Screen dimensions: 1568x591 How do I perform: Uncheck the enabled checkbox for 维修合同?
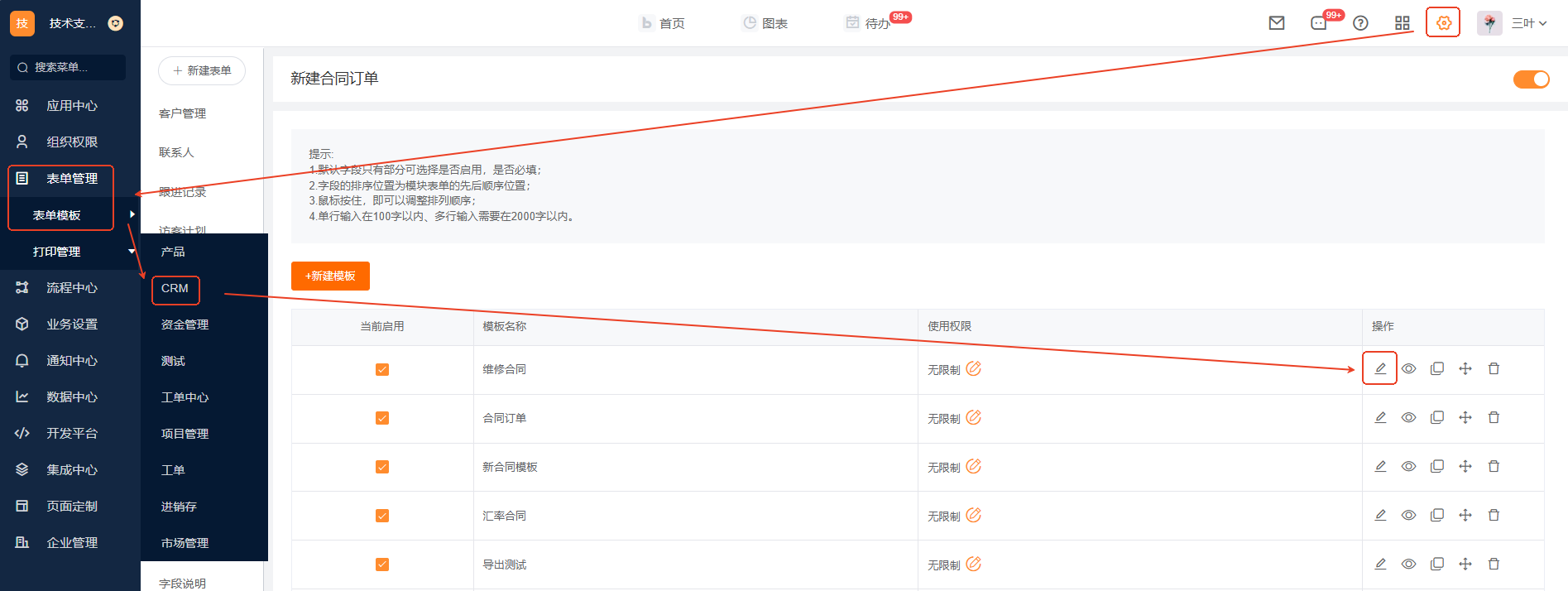coord(382,370)
